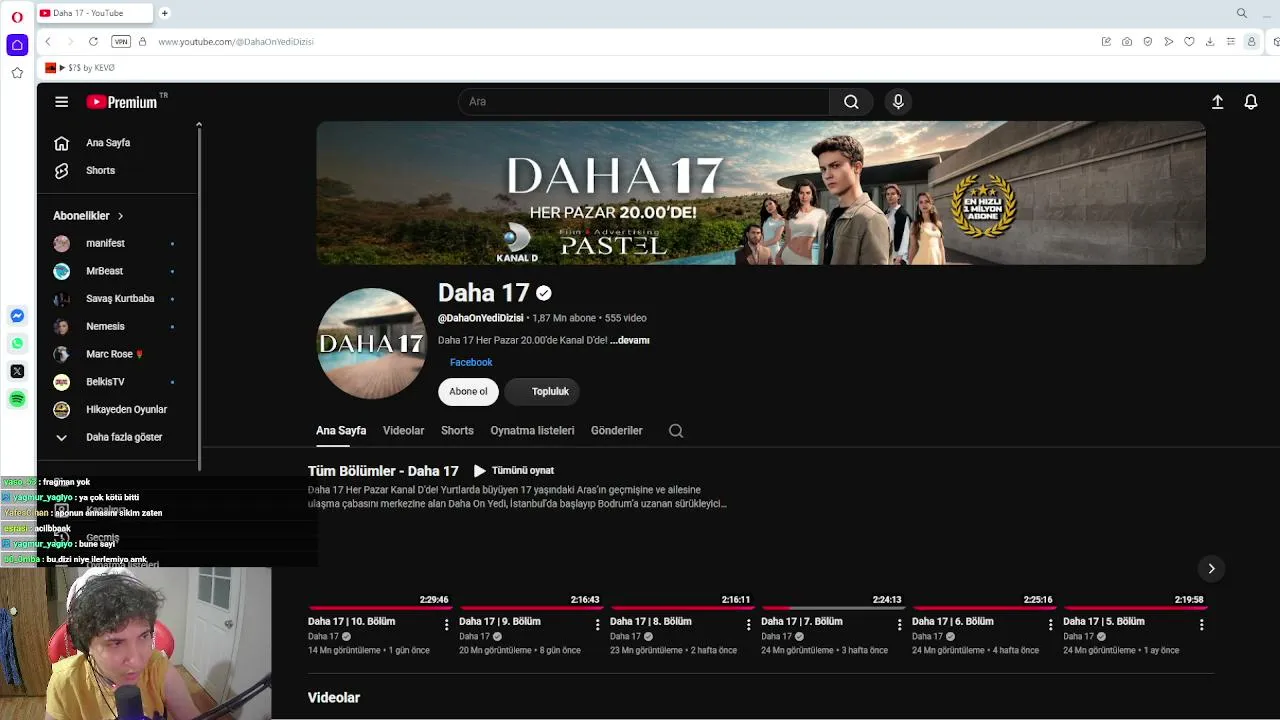Image resolution: width=1280 pixels, height=720 pixels.
Task: Open the browser downloads icon
Action: (1210, 41)
